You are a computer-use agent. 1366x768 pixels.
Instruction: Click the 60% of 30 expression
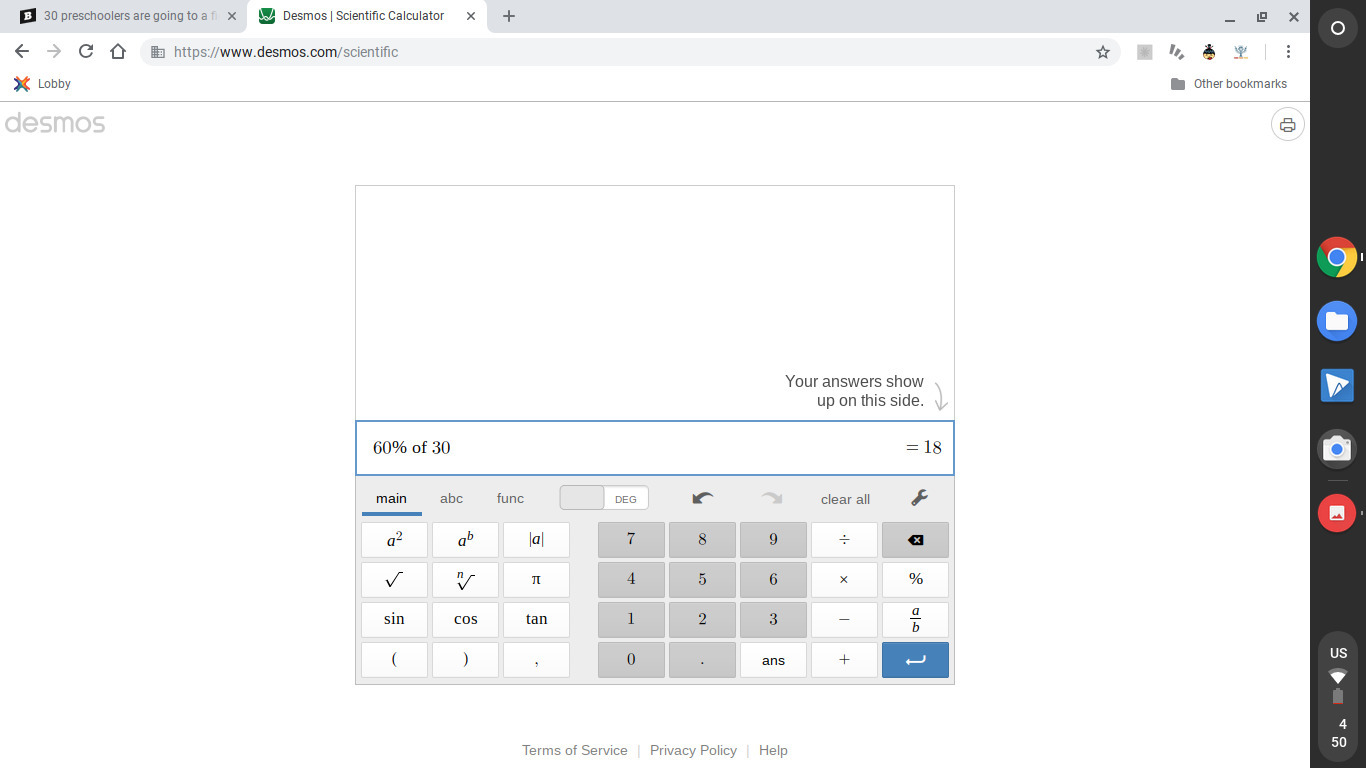[x=412, y=448]
